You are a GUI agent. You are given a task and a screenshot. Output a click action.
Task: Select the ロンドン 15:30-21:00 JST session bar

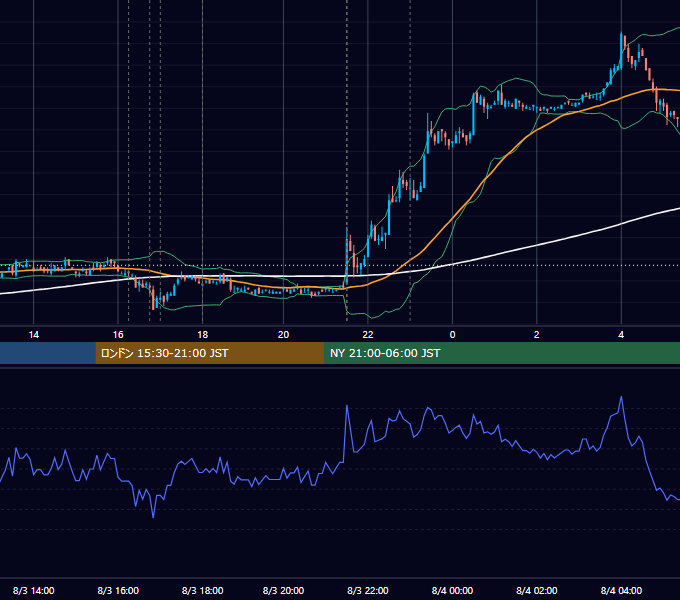point(209,353)
